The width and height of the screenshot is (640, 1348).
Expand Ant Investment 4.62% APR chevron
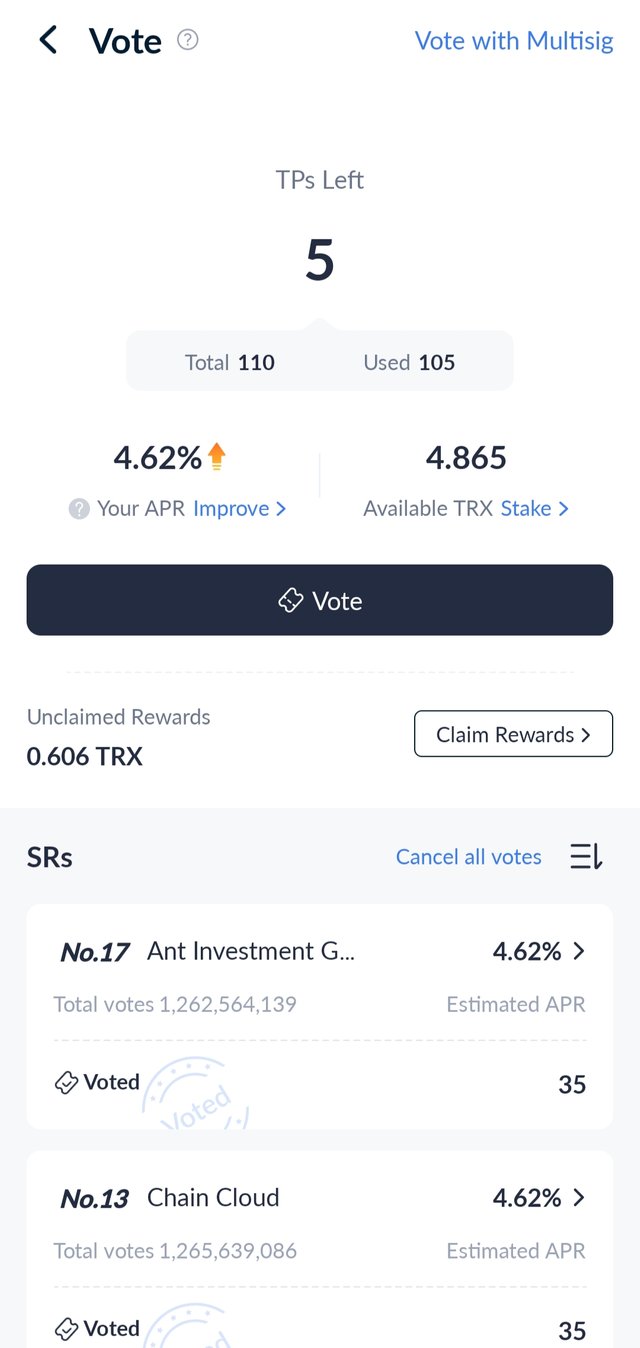[578, 952]
